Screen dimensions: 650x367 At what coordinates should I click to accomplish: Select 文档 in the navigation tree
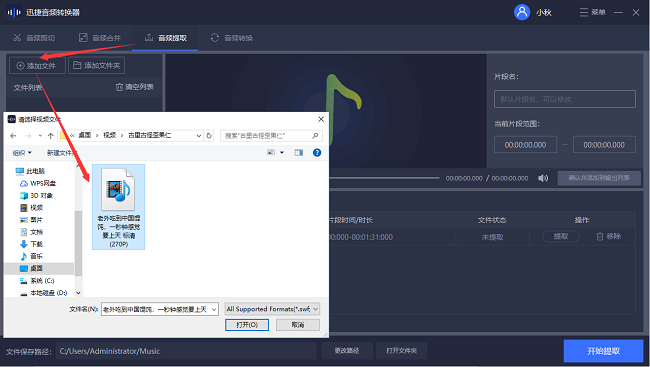[31, 232]
